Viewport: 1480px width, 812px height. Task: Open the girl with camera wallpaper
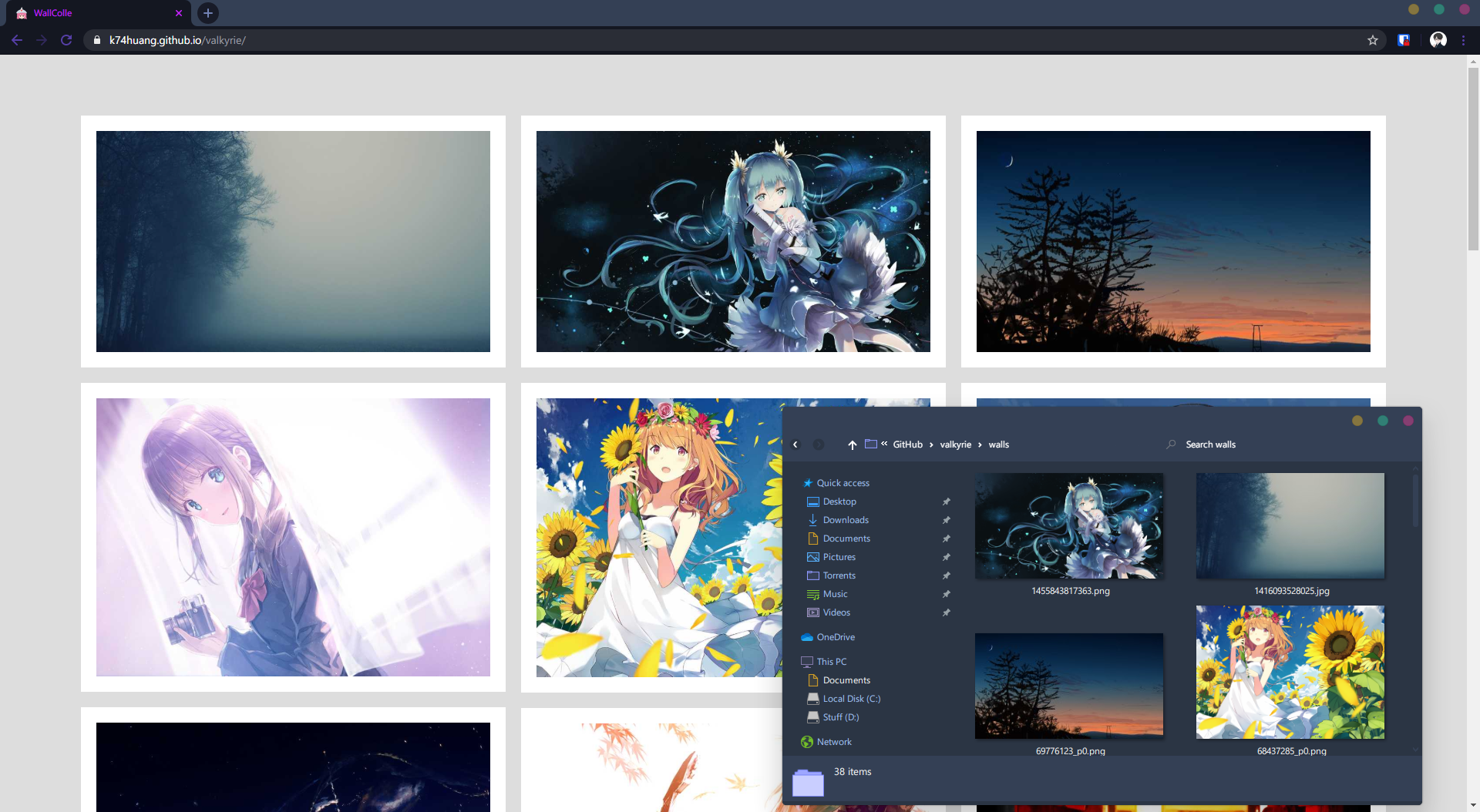click(x=293, y=537)
